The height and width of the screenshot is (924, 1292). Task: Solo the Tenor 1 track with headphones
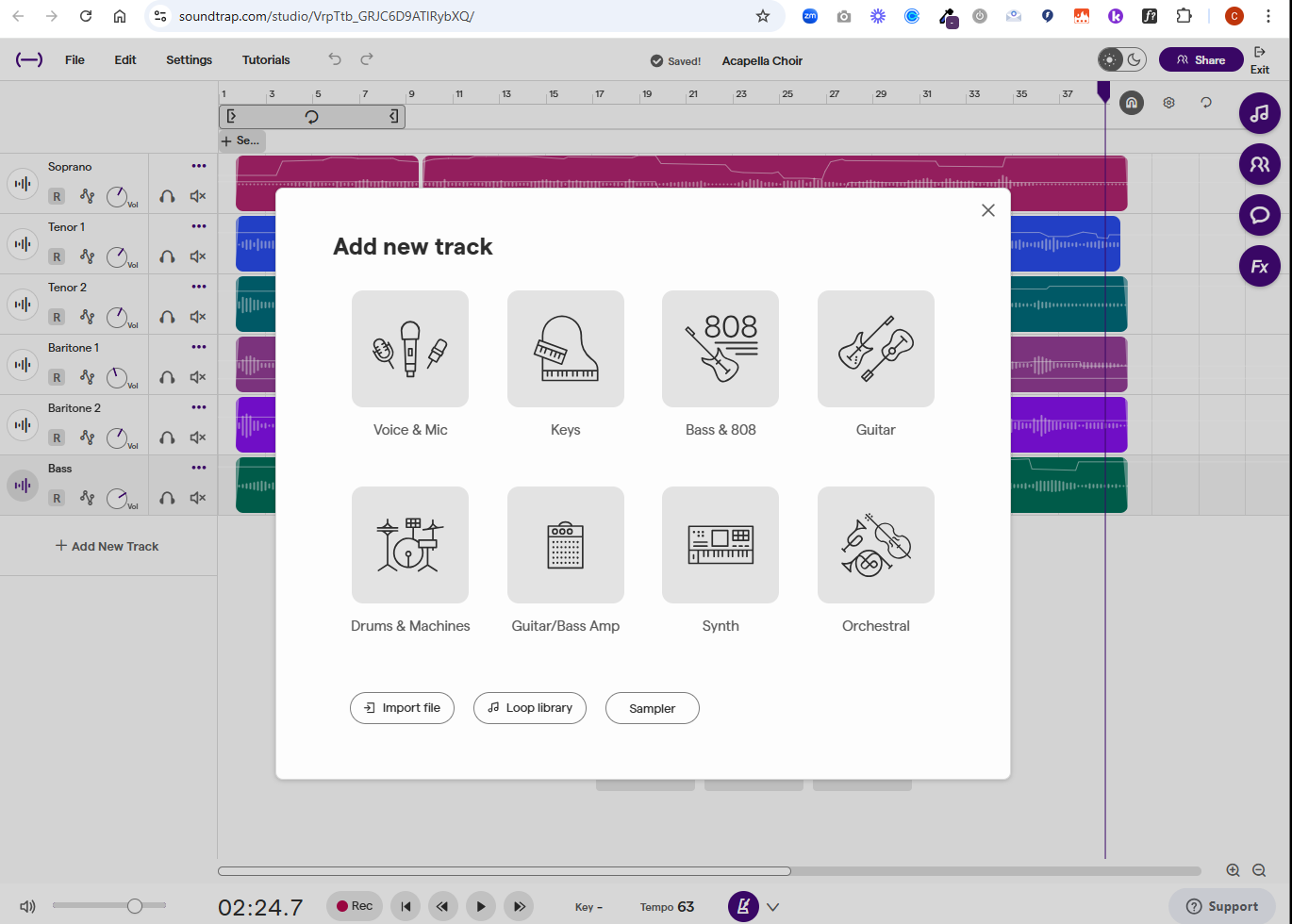tap(167, 256)
